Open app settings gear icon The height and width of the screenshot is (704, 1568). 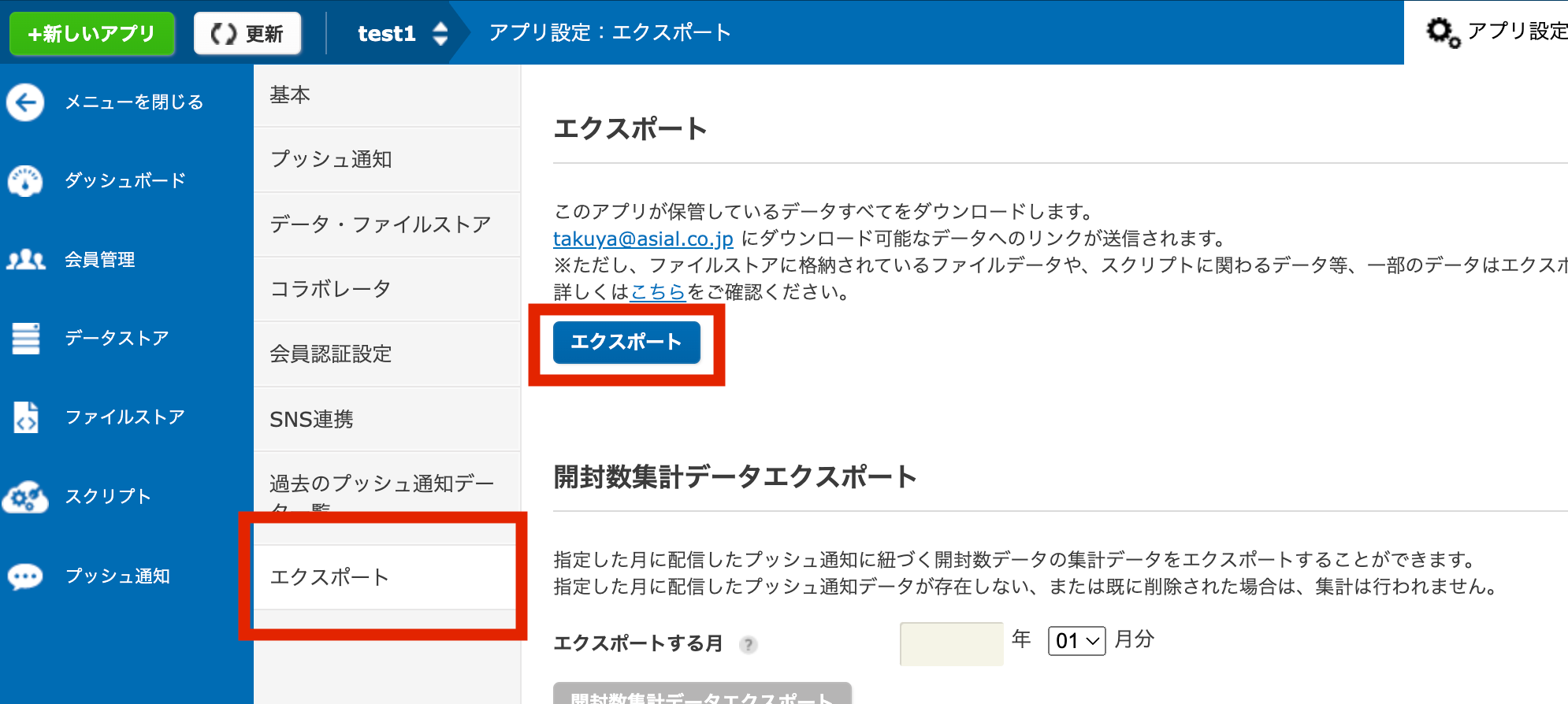1442,32
